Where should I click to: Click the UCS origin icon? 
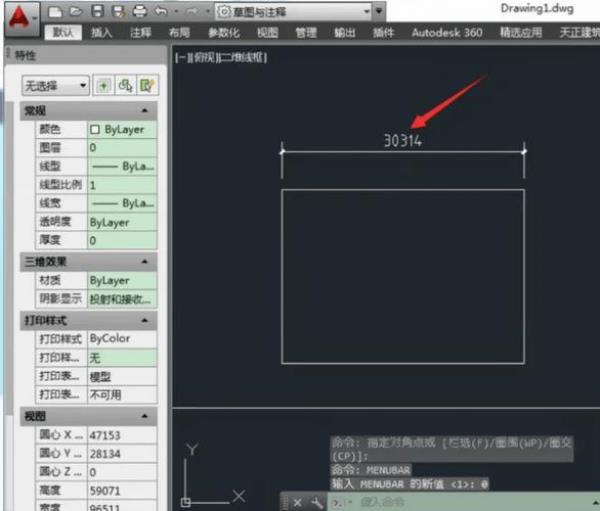pyautogui.click(x=186, y=502)
